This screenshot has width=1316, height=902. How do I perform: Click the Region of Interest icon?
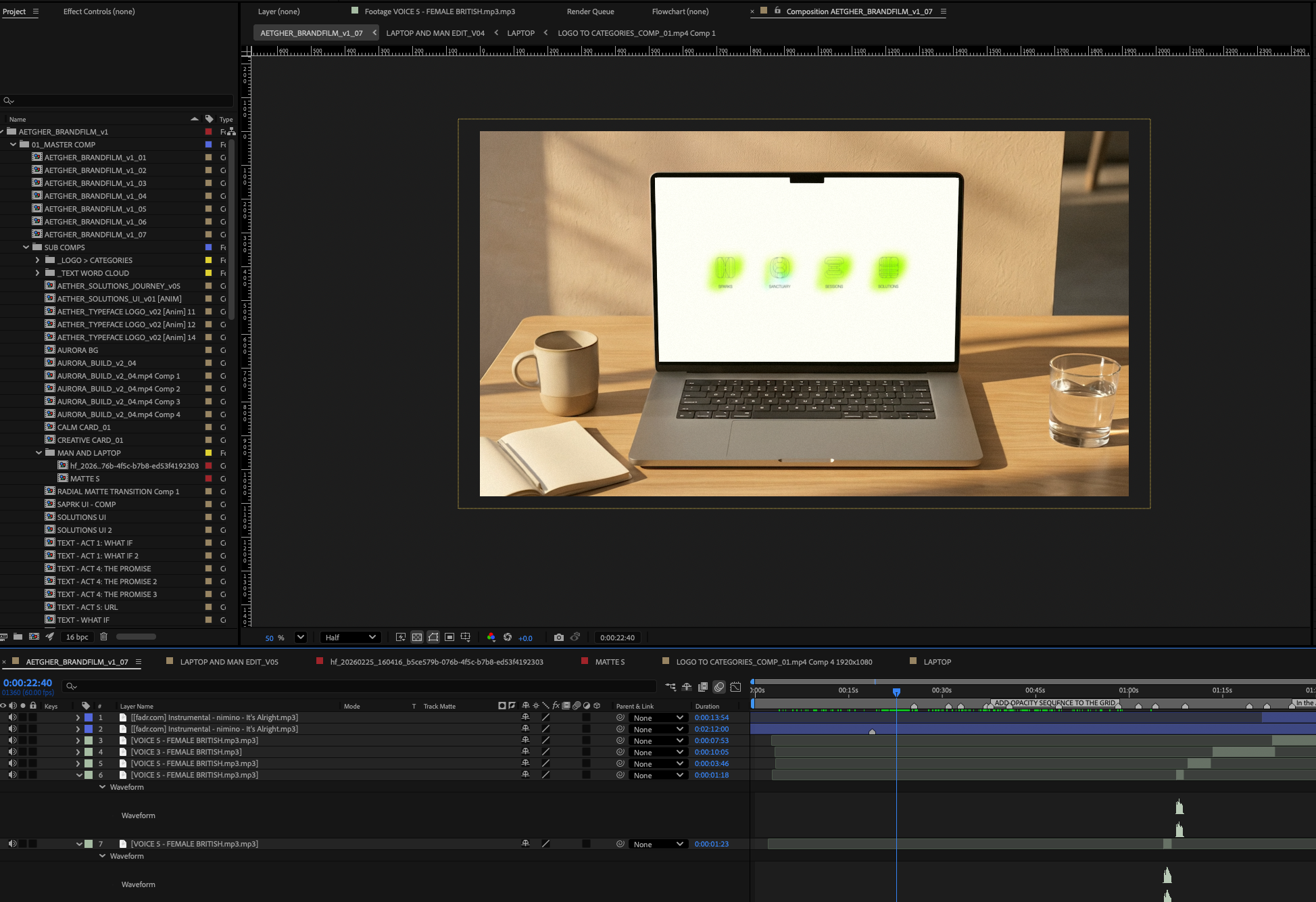[x=449, y=637]
